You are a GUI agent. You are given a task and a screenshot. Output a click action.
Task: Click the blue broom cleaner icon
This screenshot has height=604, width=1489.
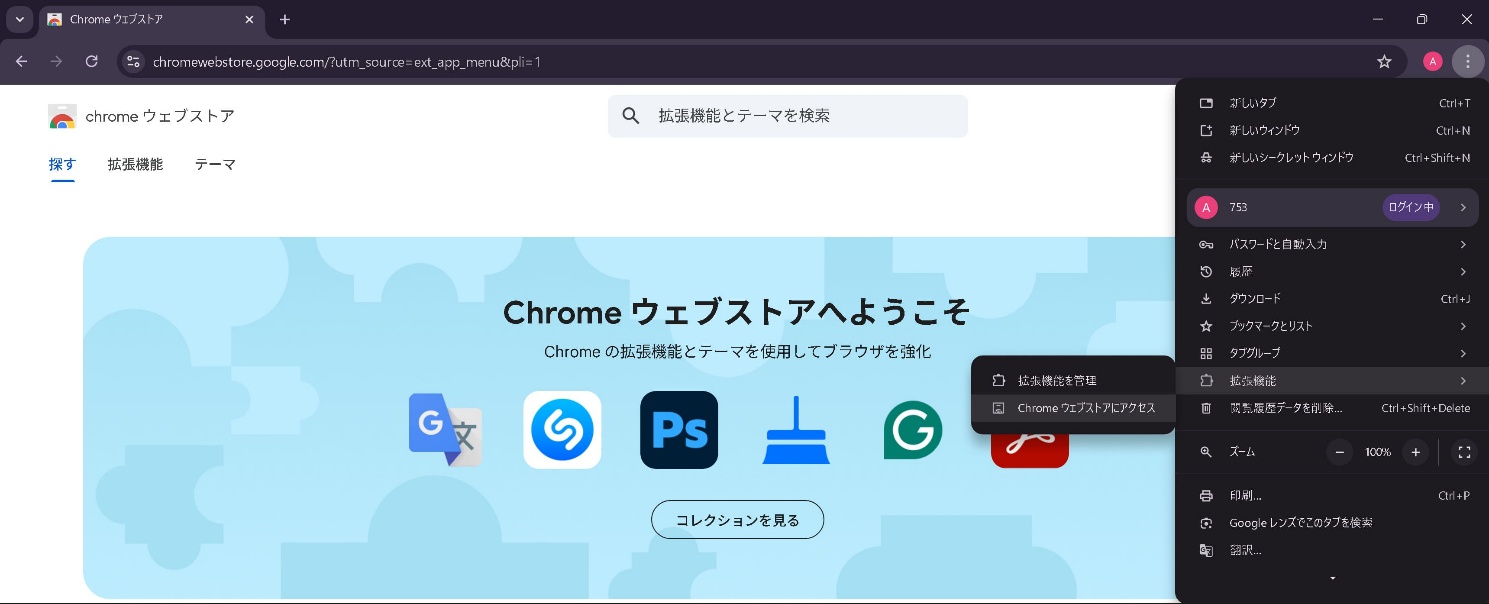tap(796, 430)
